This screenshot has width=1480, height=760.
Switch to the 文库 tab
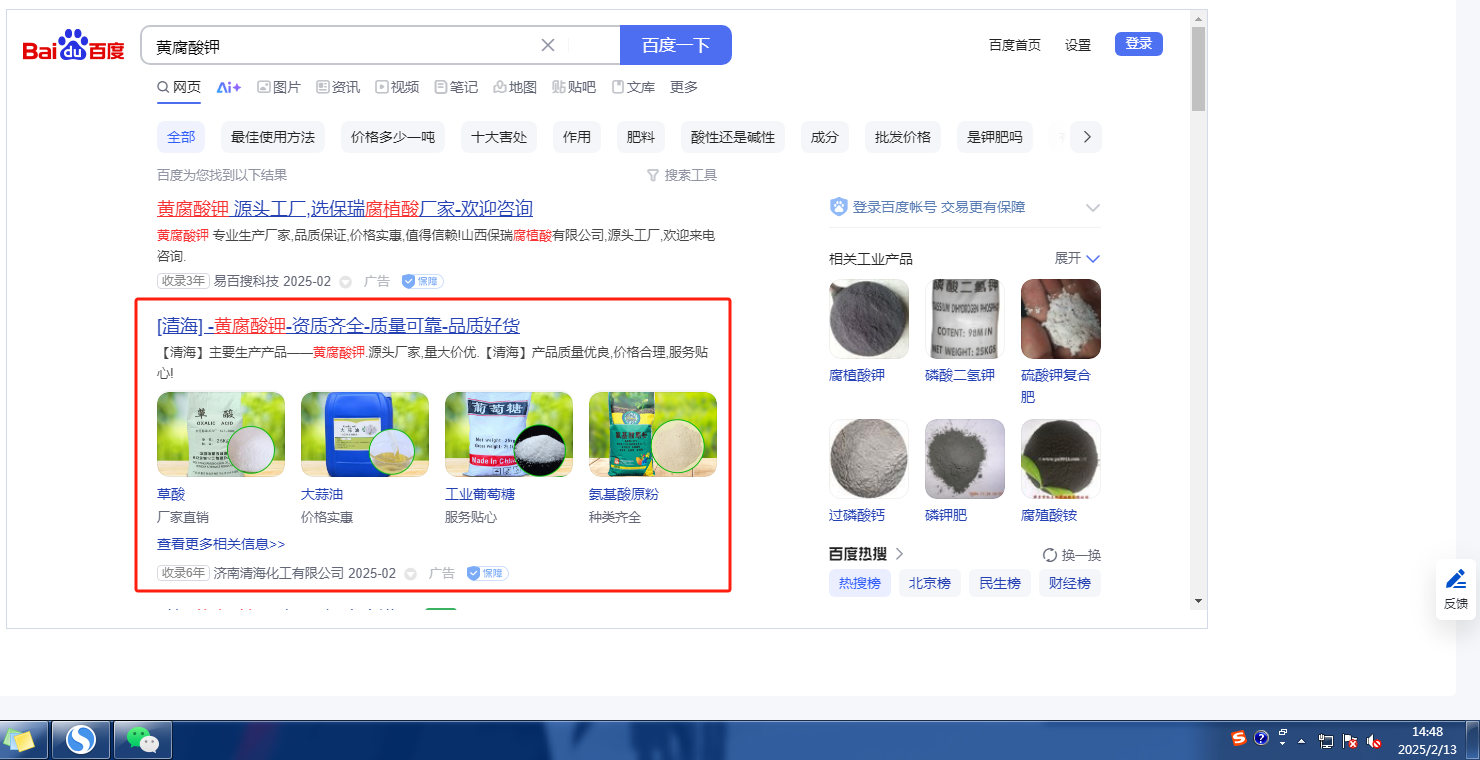633,87
